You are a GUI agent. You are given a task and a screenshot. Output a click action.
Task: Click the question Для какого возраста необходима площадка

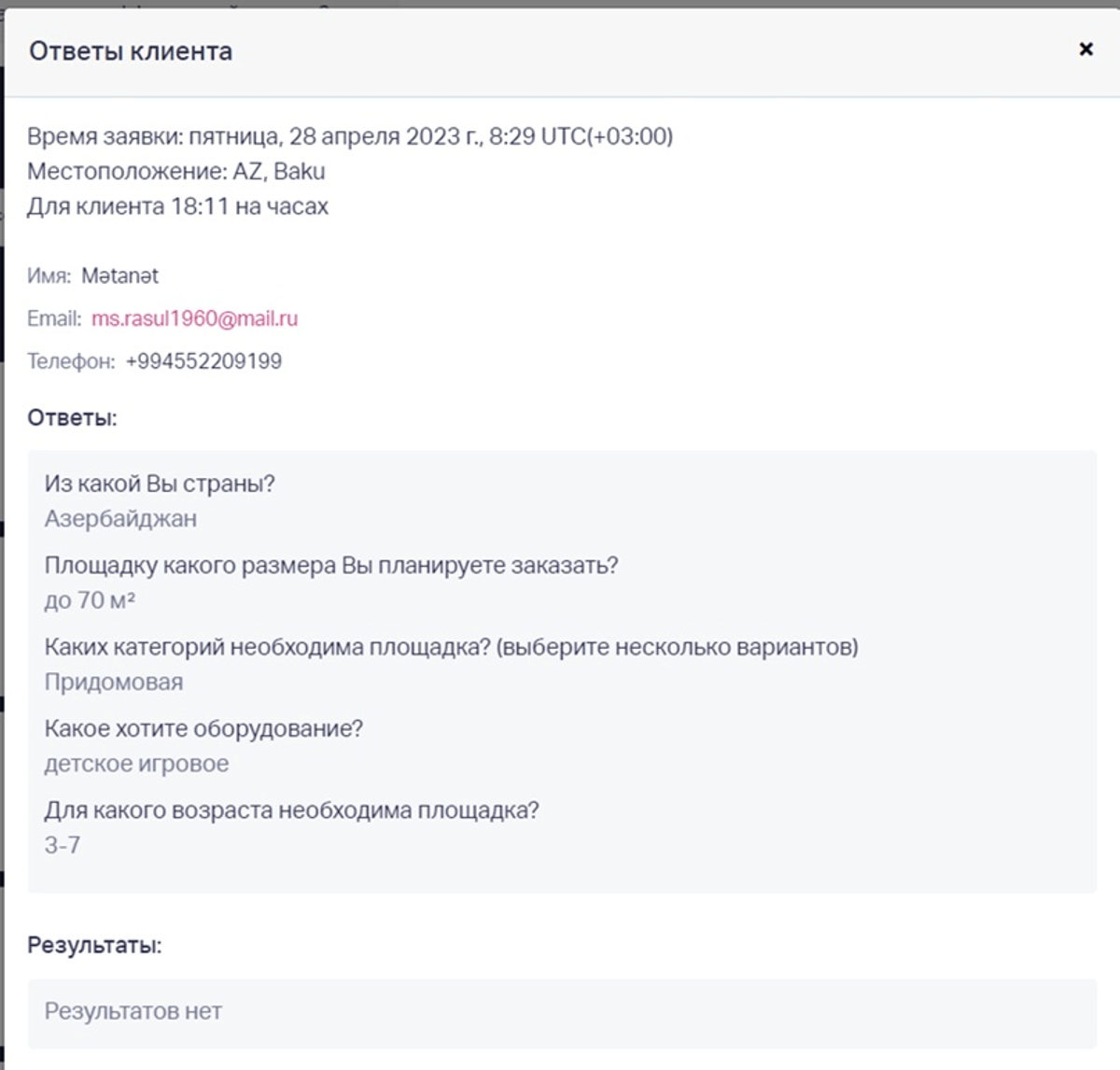pyautogui.click(x=291, y=810)
